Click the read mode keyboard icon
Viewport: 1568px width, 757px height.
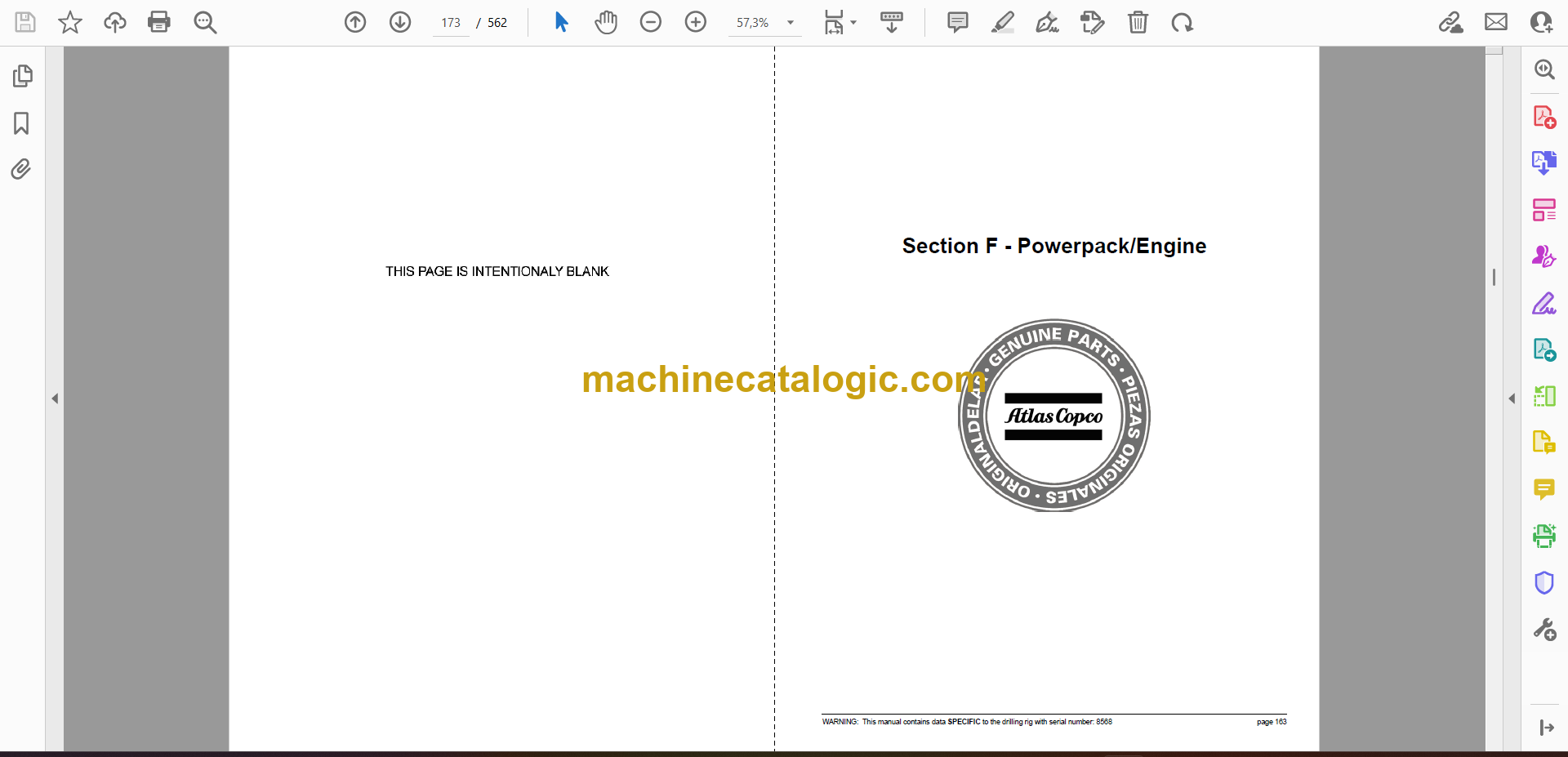892,22
